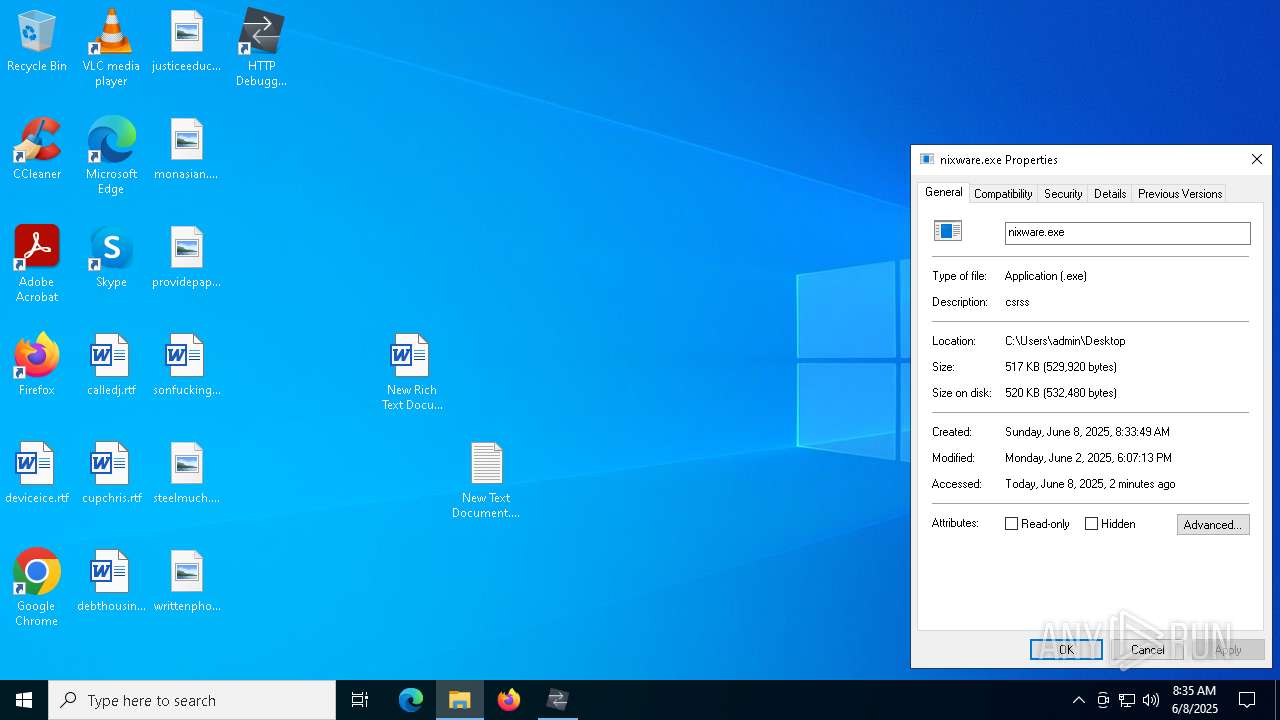This screenshot has height=720, width=1280.
Task: Open Task View from the taskbar
Action: tap(360, 700)
